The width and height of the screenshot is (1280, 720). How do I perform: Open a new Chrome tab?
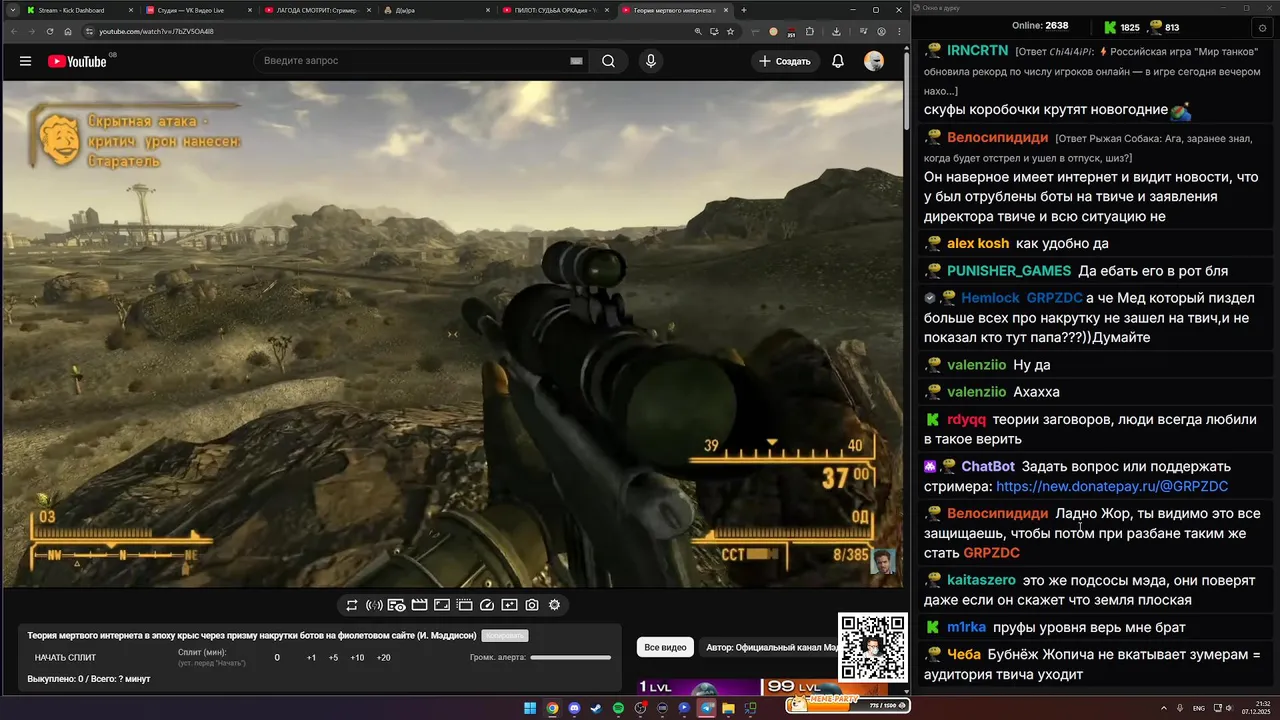[x=743, y=10]
